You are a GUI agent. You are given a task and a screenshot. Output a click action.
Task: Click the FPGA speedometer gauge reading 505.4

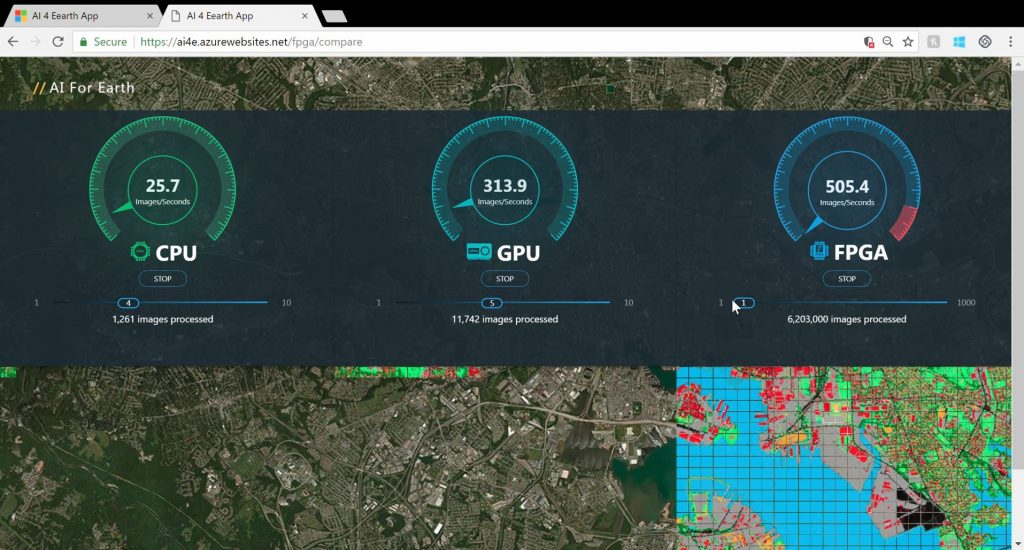pyautogui.click(x=847, y=180)
